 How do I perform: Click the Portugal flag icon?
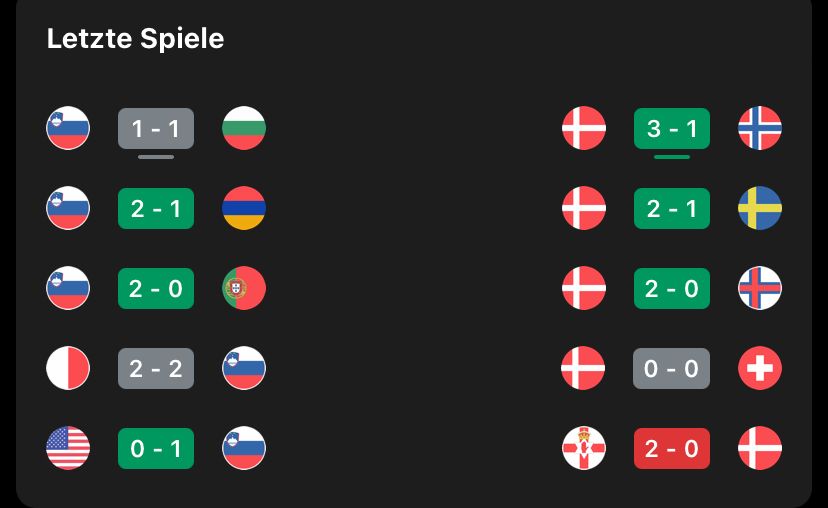pyautogui.click(x=244, y=288)
